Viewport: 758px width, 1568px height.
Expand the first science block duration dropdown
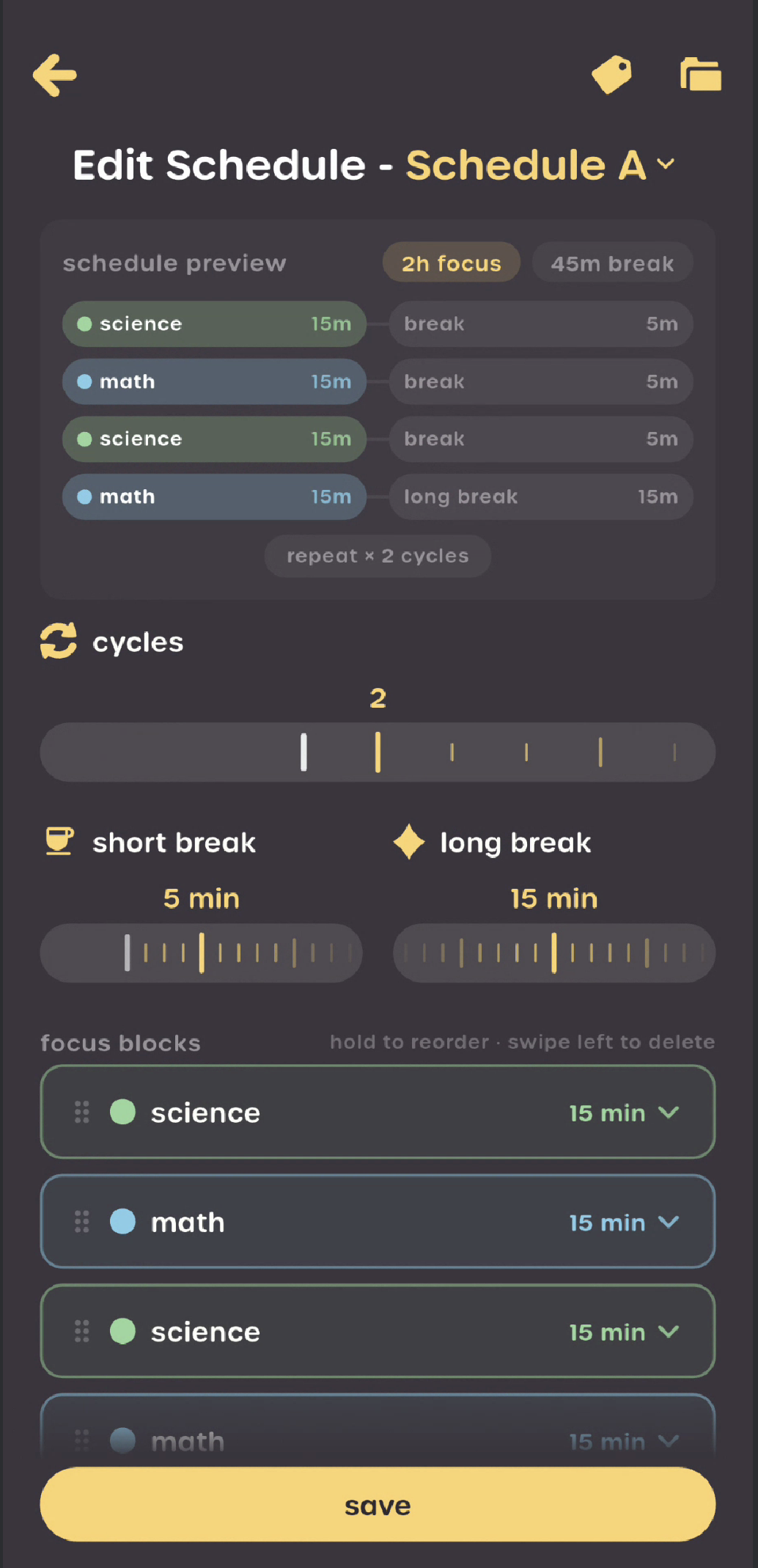tap(624, 1112)
